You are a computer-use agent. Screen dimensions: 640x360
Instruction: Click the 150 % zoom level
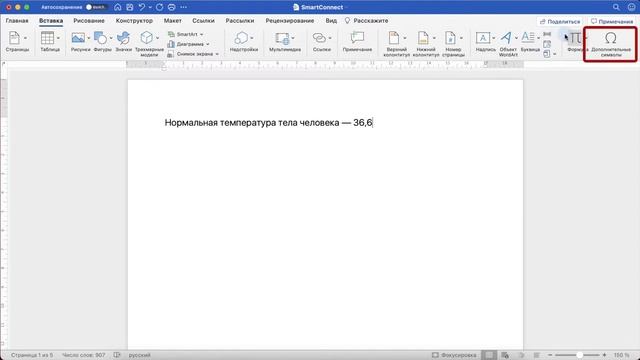(621, 355)
